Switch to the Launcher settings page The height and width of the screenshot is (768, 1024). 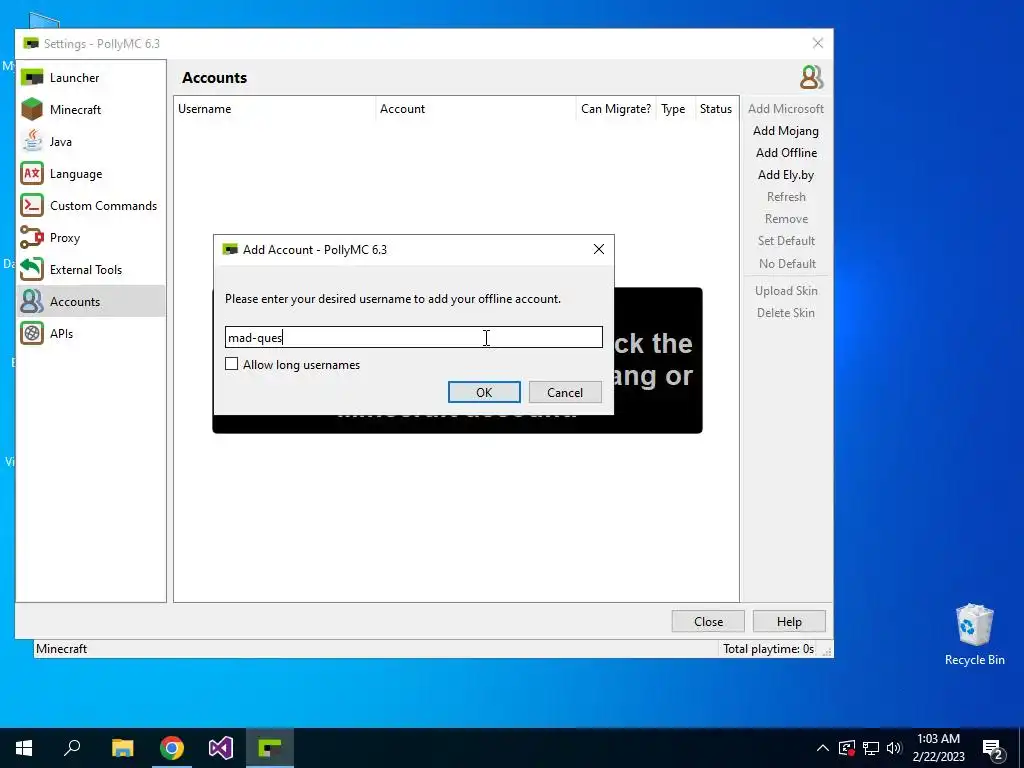tap(91, 78)
